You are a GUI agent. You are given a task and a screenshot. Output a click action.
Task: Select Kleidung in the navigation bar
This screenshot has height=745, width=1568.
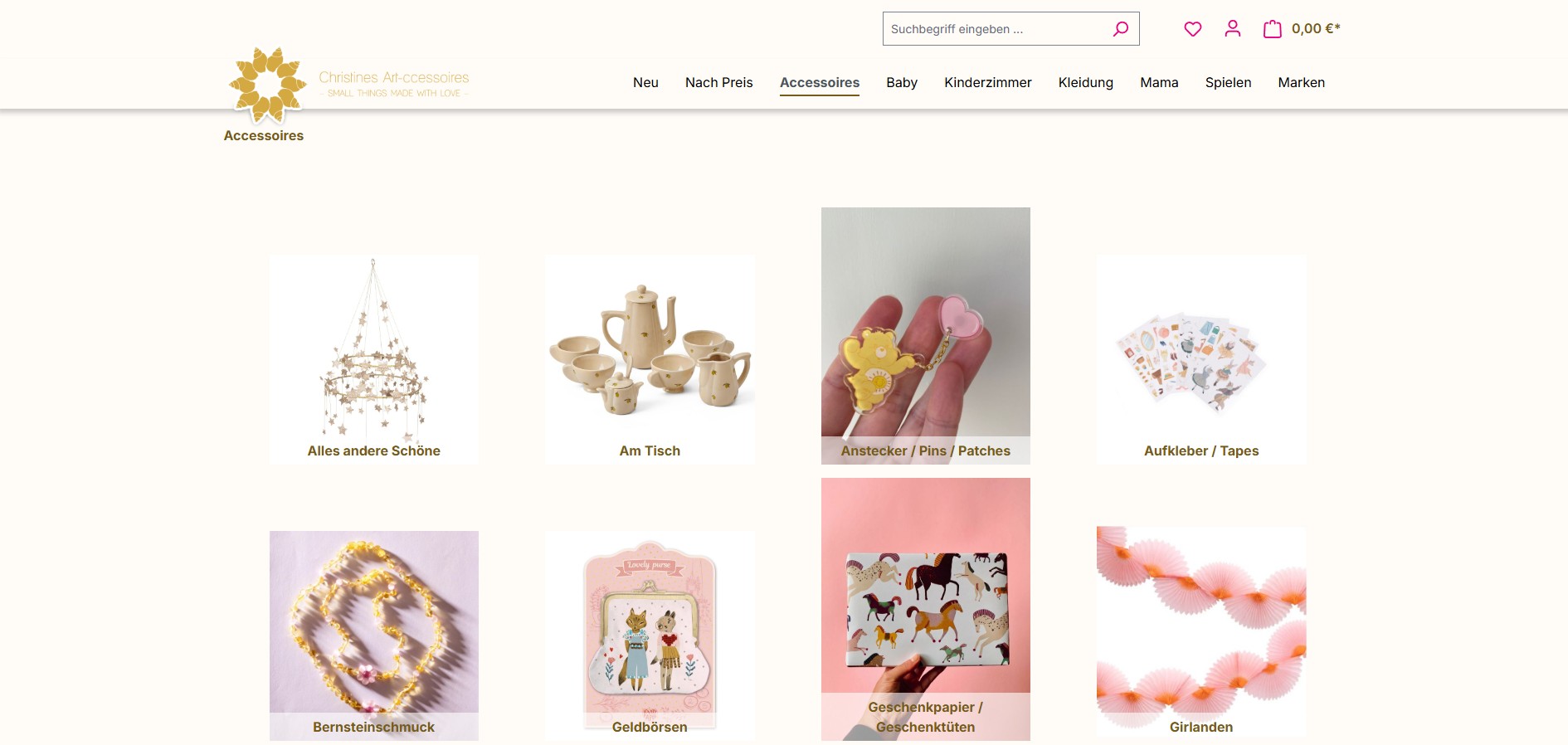[1085, 82]
